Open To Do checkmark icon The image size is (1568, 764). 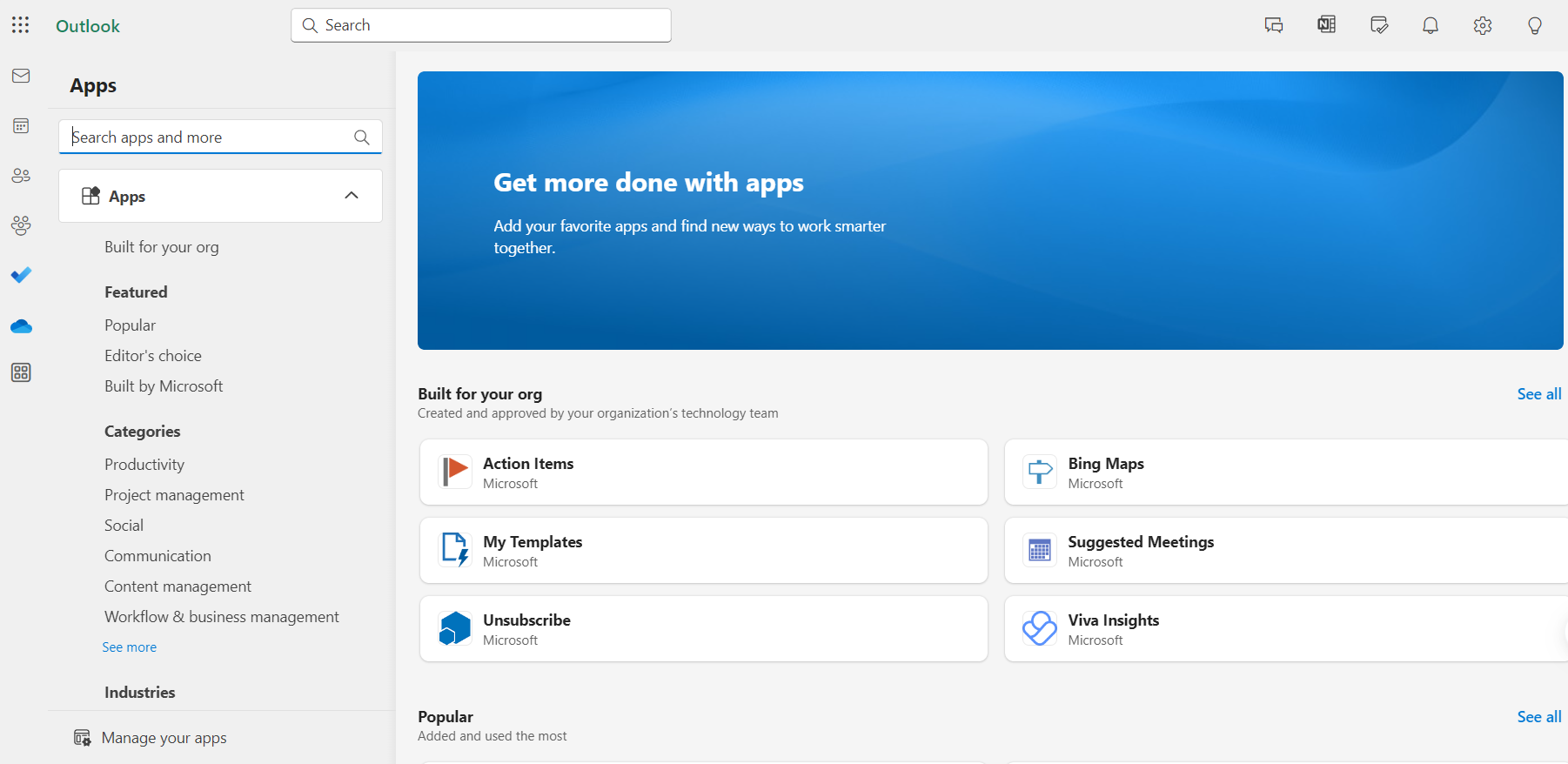click(21, 275)
